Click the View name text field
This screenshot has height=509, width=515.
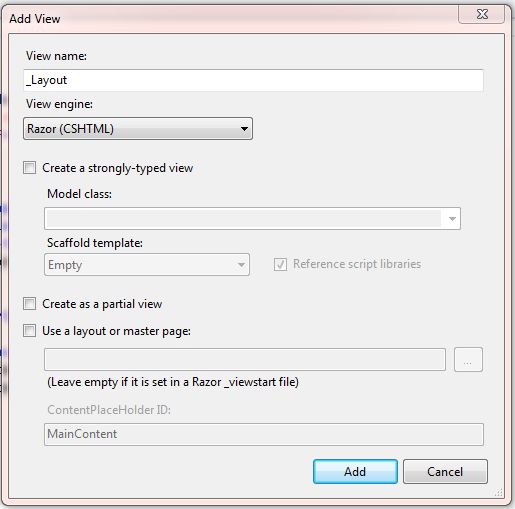pyautogui.click(x=253, y=80)
